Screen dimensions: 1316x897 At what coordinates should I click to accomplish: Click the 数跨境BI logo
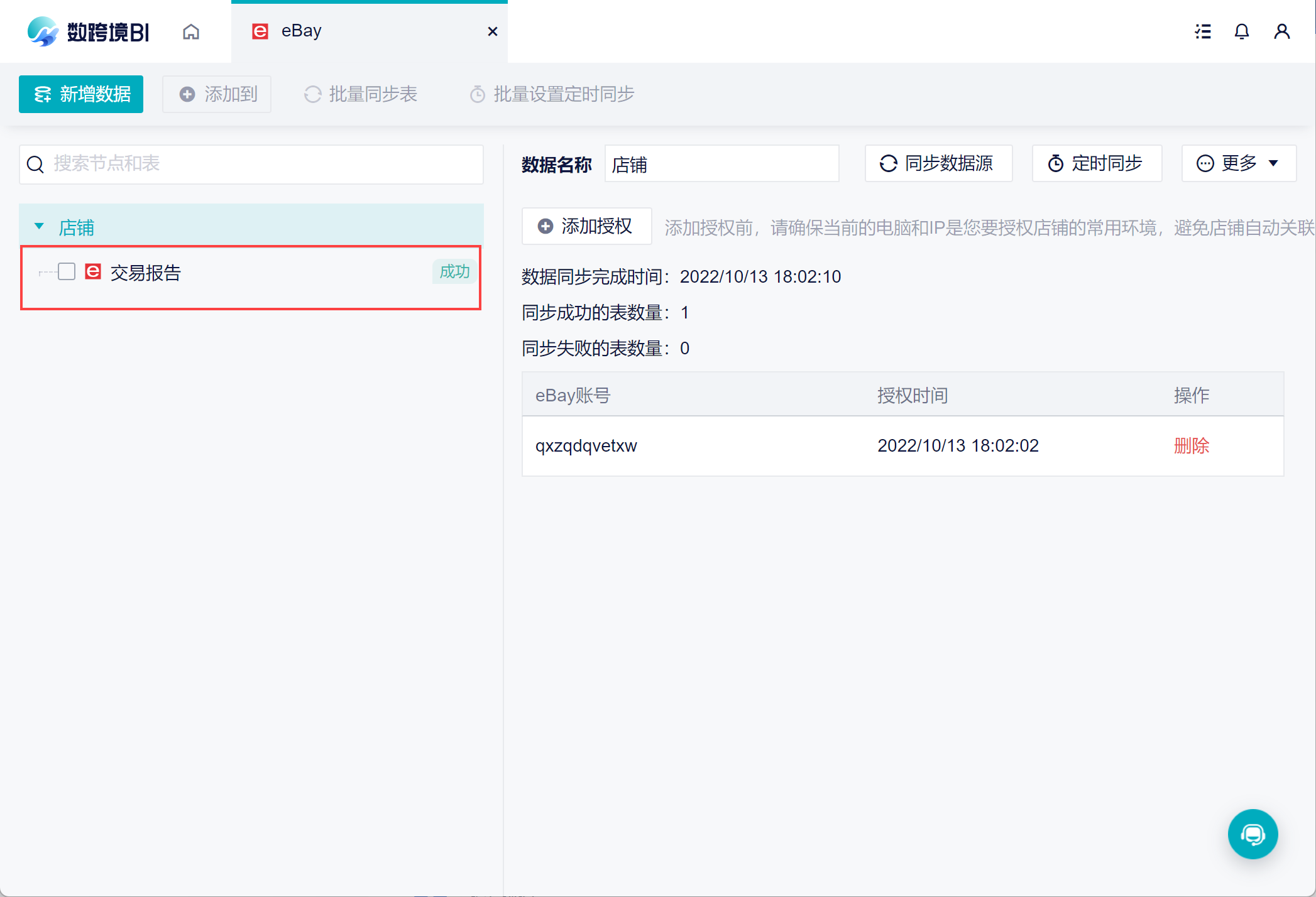pyautogui.click(x=88, y=31)
